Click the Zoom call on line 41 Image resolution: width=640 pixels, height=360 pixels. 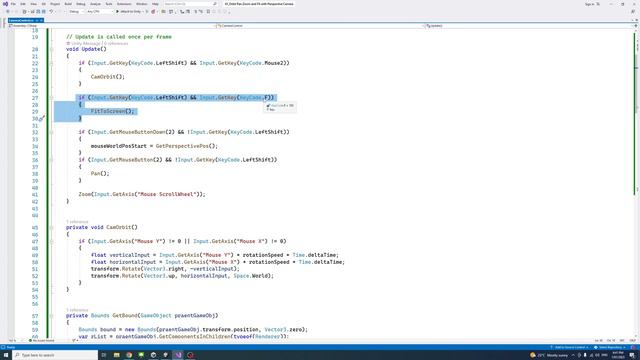(x=142, y=194)
